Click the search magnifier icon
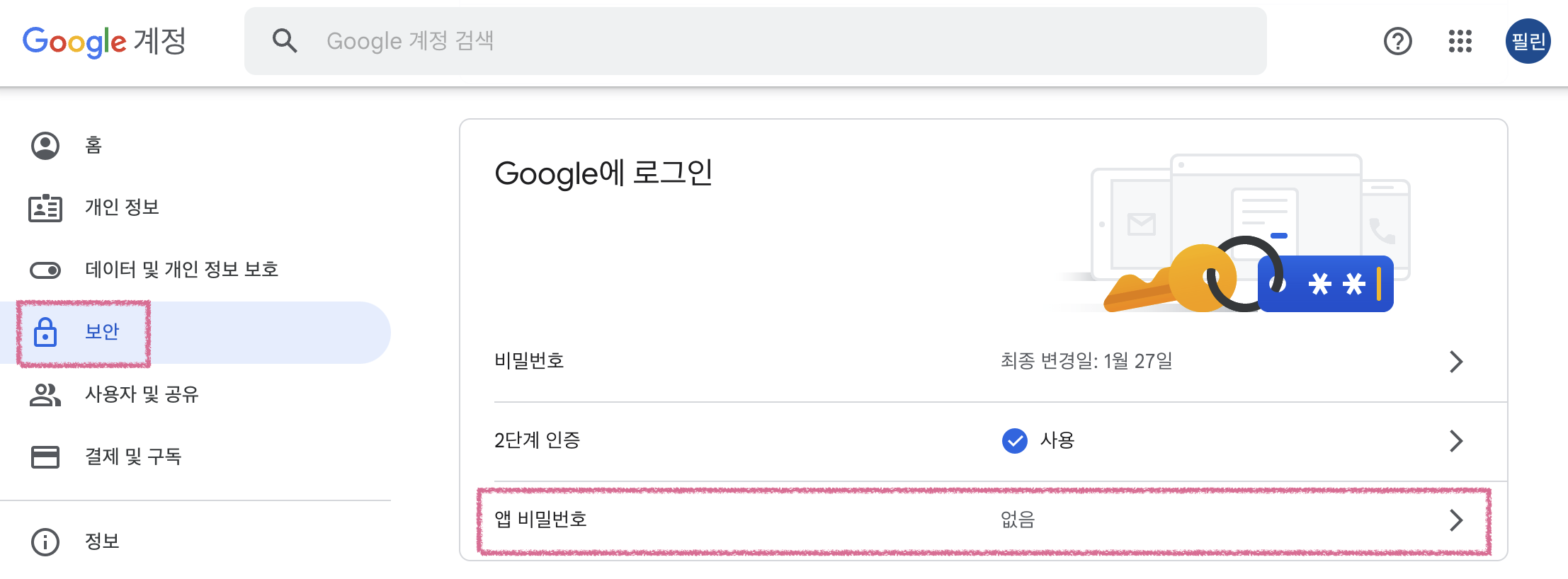 coord(285,41)
